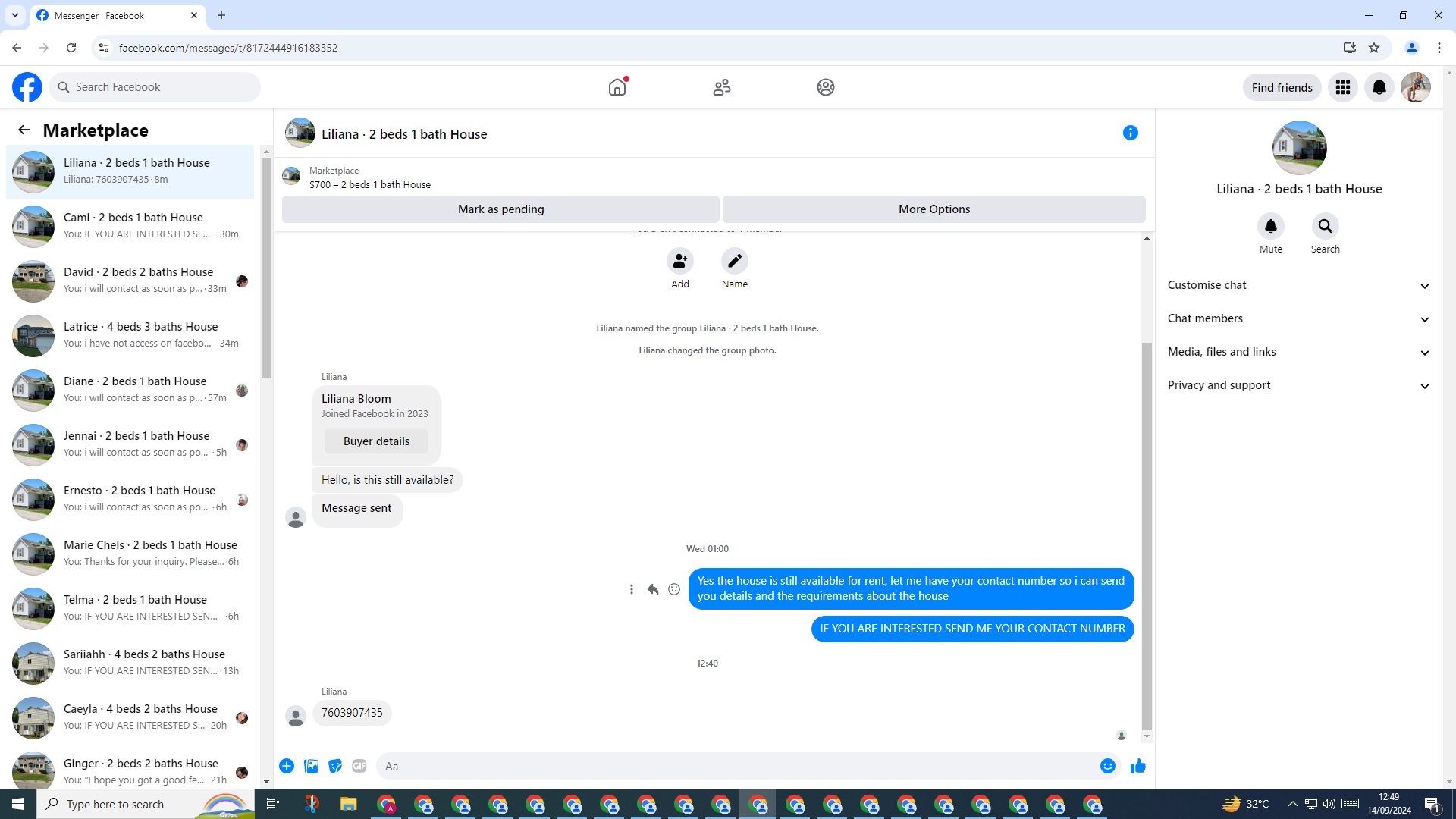Open more actions plus icon
1456x819 pixels.
287,767
